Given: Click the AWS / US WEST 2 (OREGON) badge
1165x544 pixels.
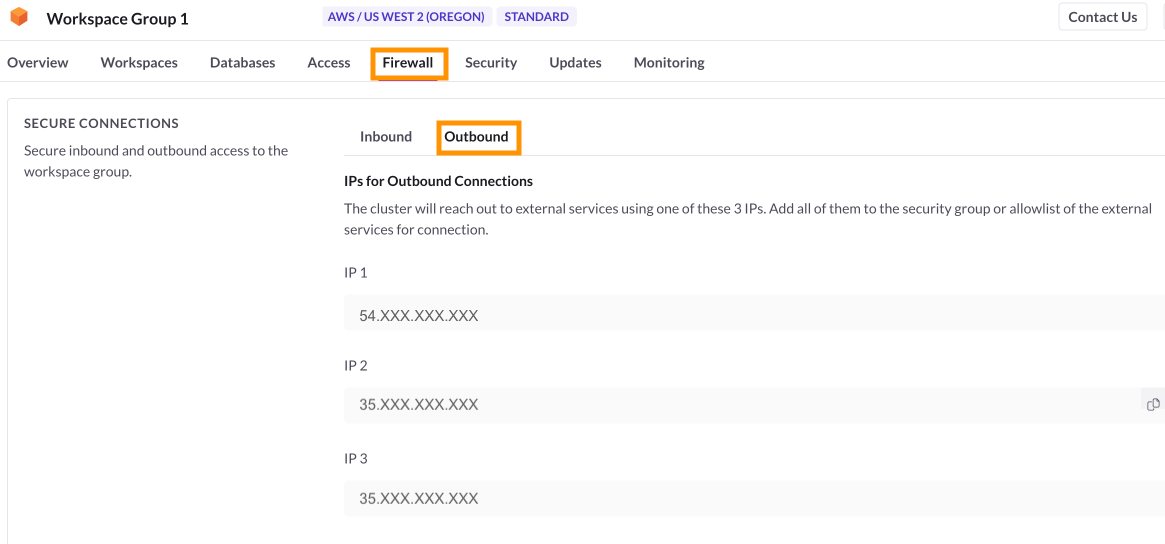Looking at the screenshot, I should point(406,17).
